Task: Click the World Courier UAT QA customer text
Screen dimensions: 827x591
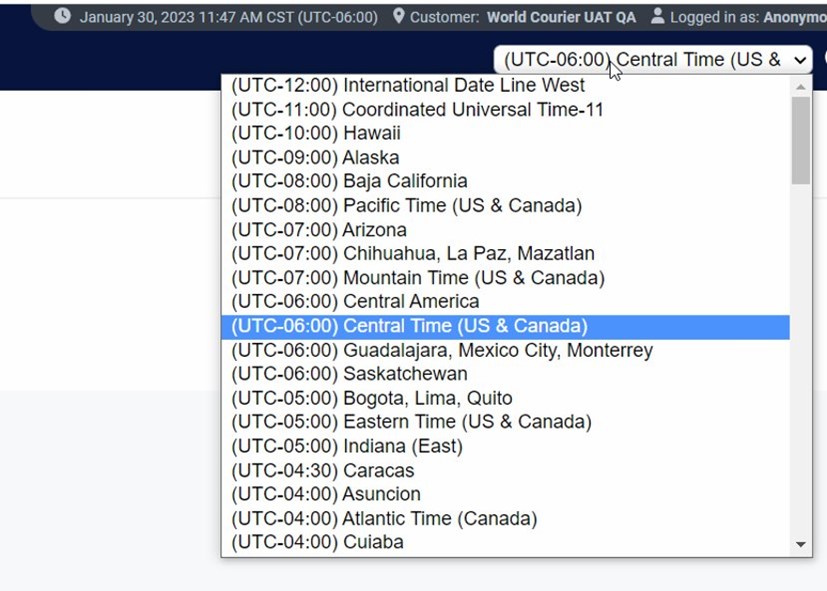Action: tap(561, 17)
